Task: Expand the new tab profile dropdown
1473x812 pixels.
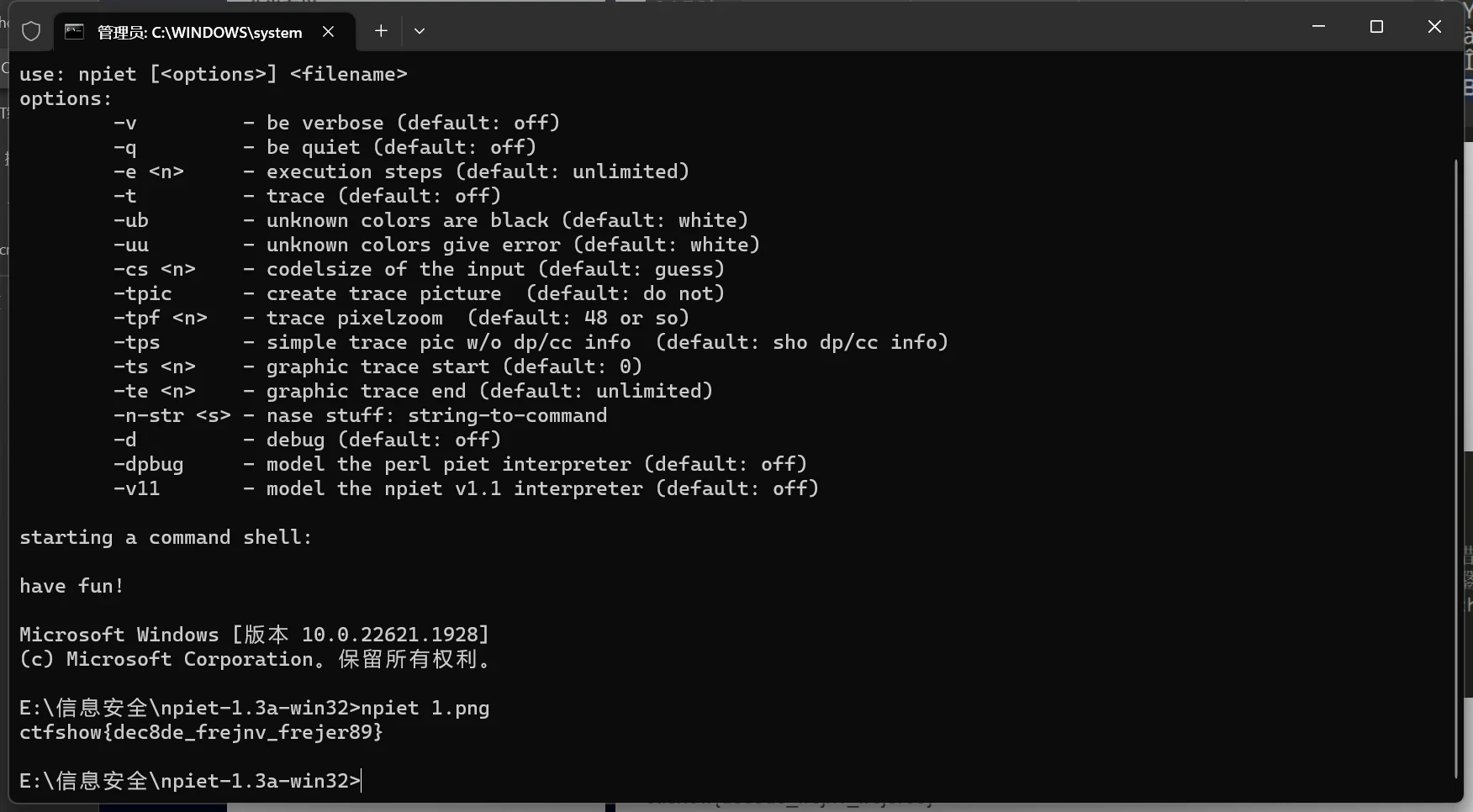Action: [x=420, y=31]
